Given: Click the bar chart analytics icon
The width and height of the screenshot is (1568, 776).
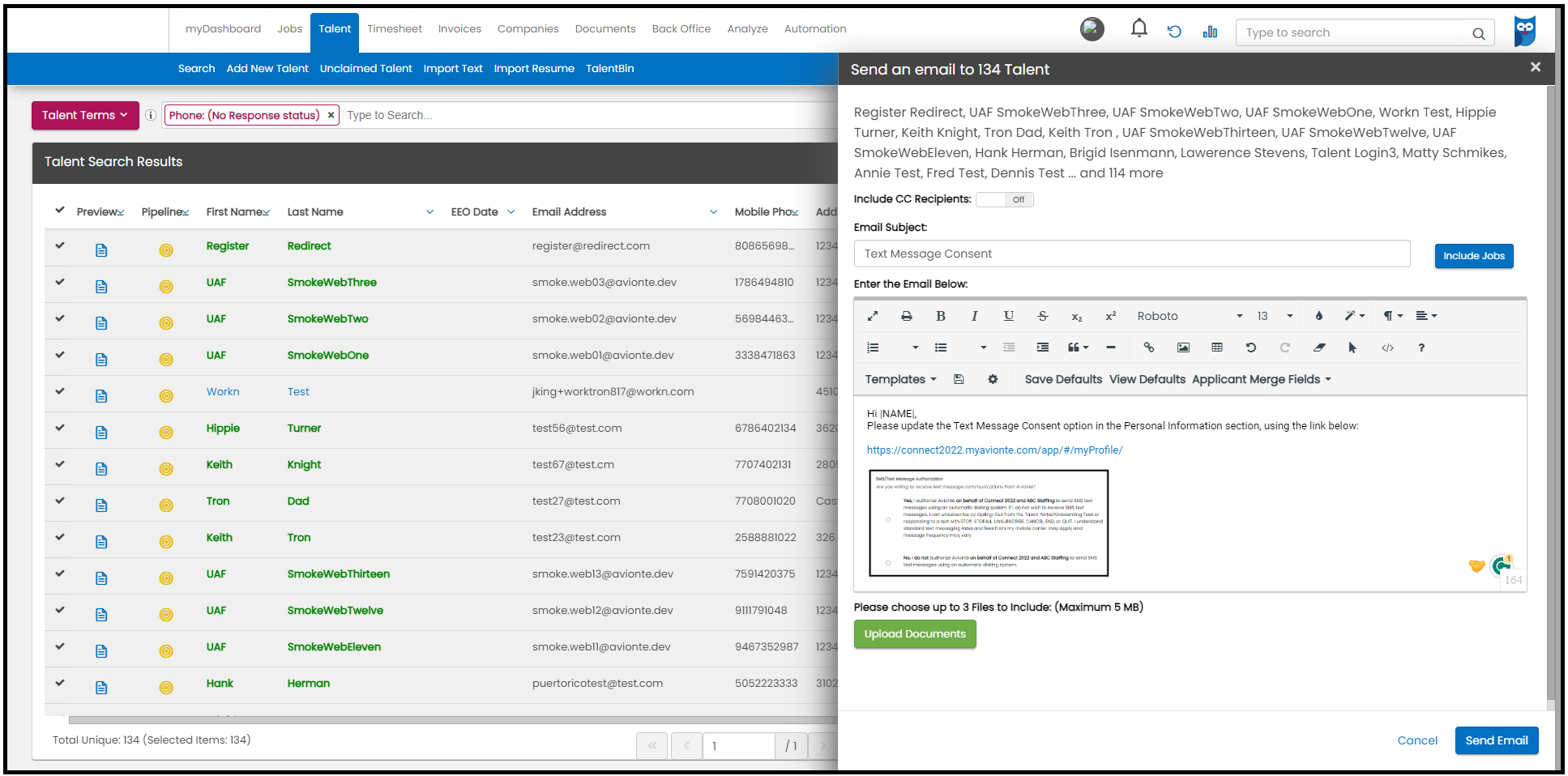Looking at the screenshot, I should [x=1210, y=31].
